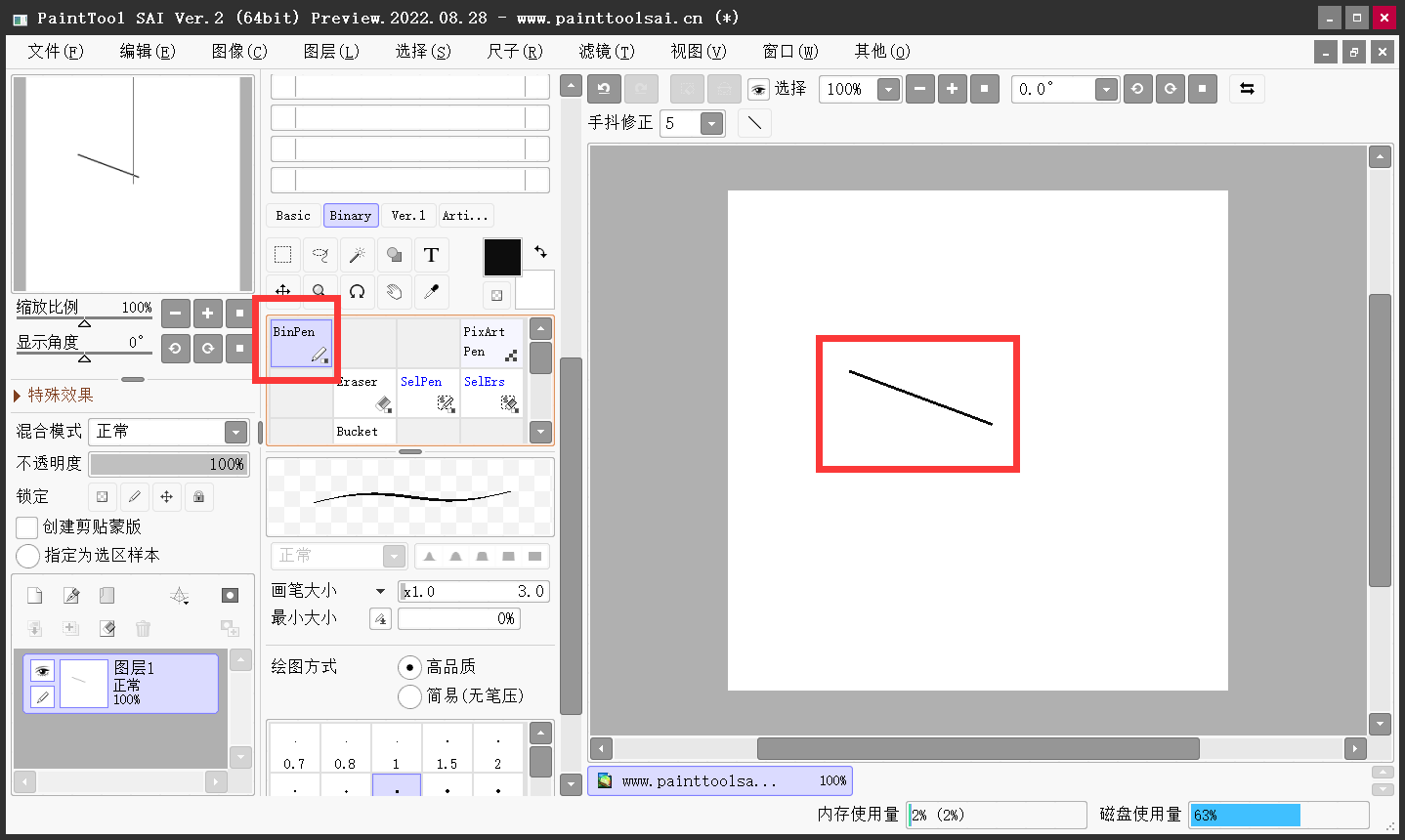This screenshot has width=1405, height=840.
Task: Select the hand pan tool
Action: click(395, 291)
